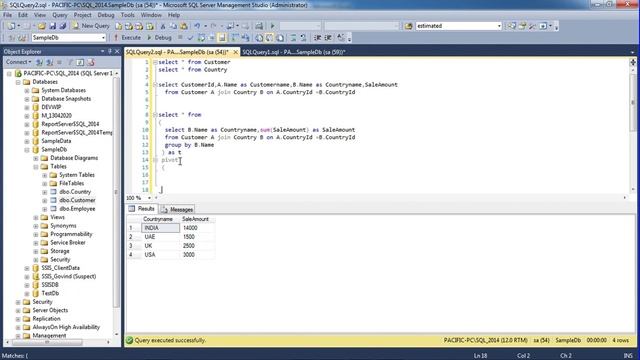This screenshot has height=360, width=640.
Task: Click the Save All icon
Action: point(62,26)
